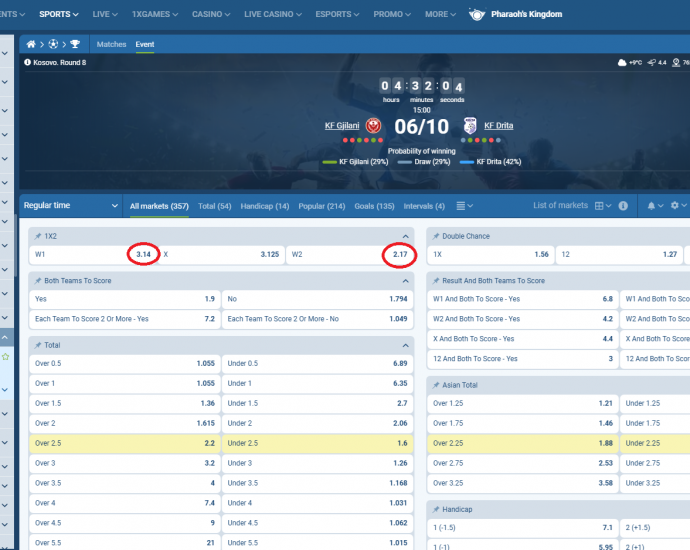Image resolution: width=690 pixels, height=550 pixels.
Task: Open the Regular time dropdown
Action: pyautogui.click(x=70, y=205)
